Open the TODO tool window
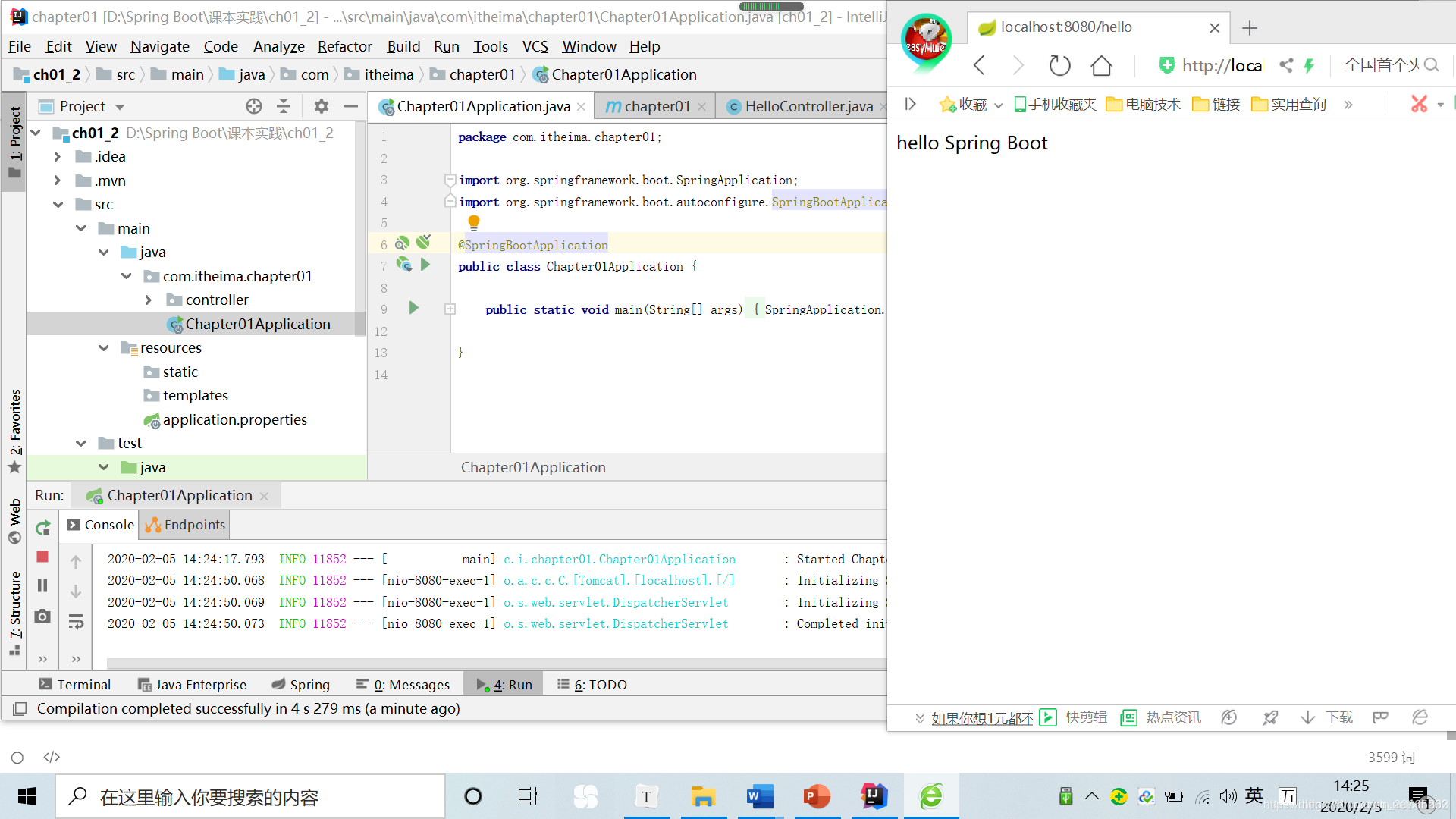The height and width of the screenshot is (819, 1456). tap(592, 684)
